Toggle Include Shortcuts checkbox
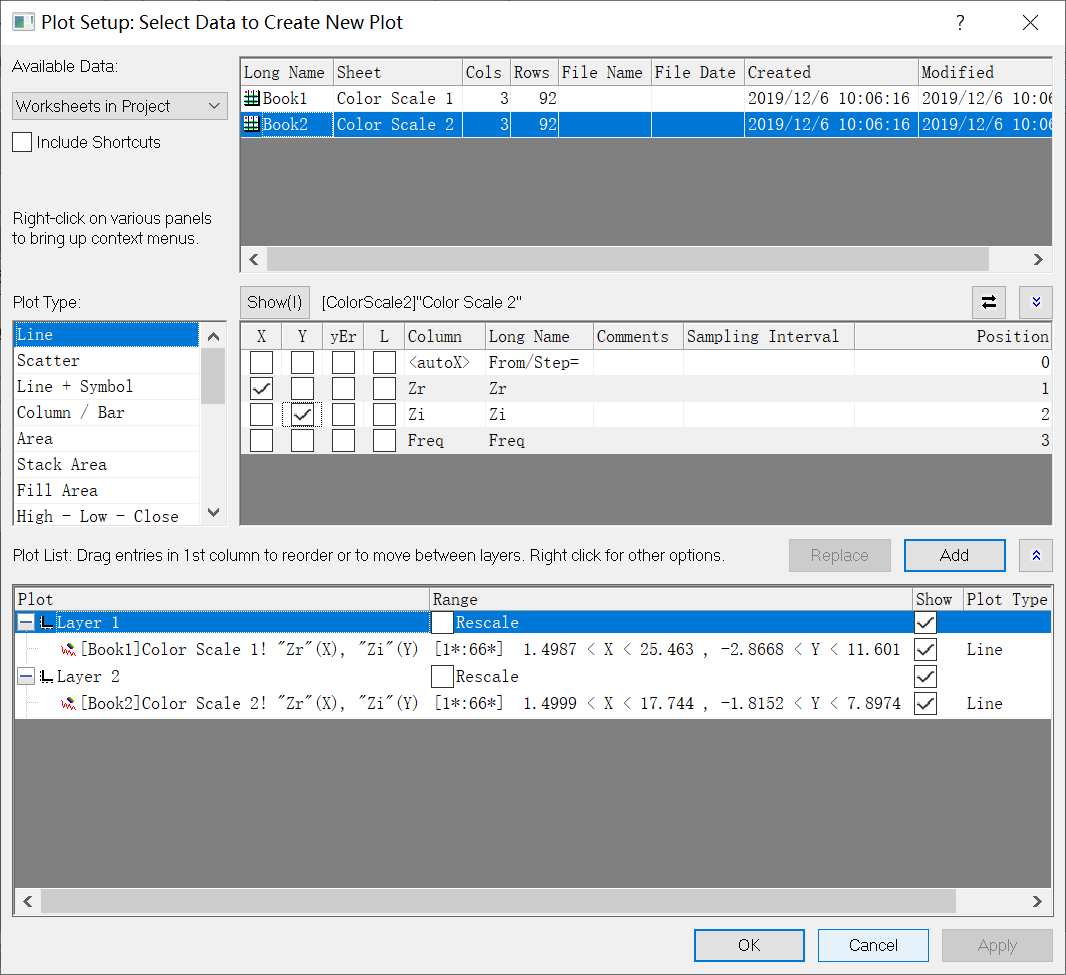 click(22, 142)
